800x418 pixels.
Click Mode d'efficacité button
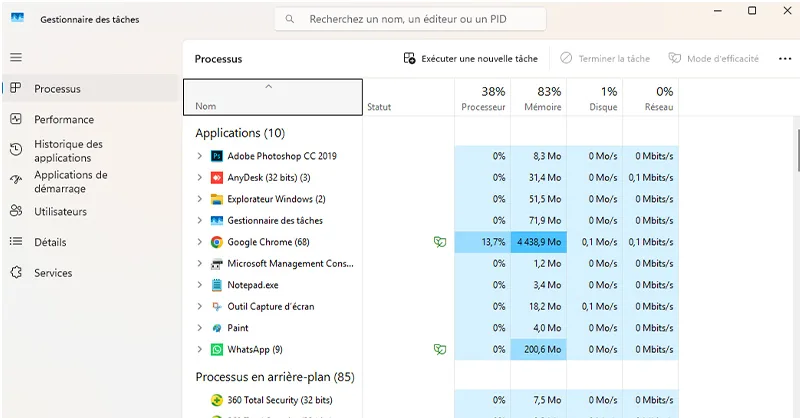tap(714, 59)
